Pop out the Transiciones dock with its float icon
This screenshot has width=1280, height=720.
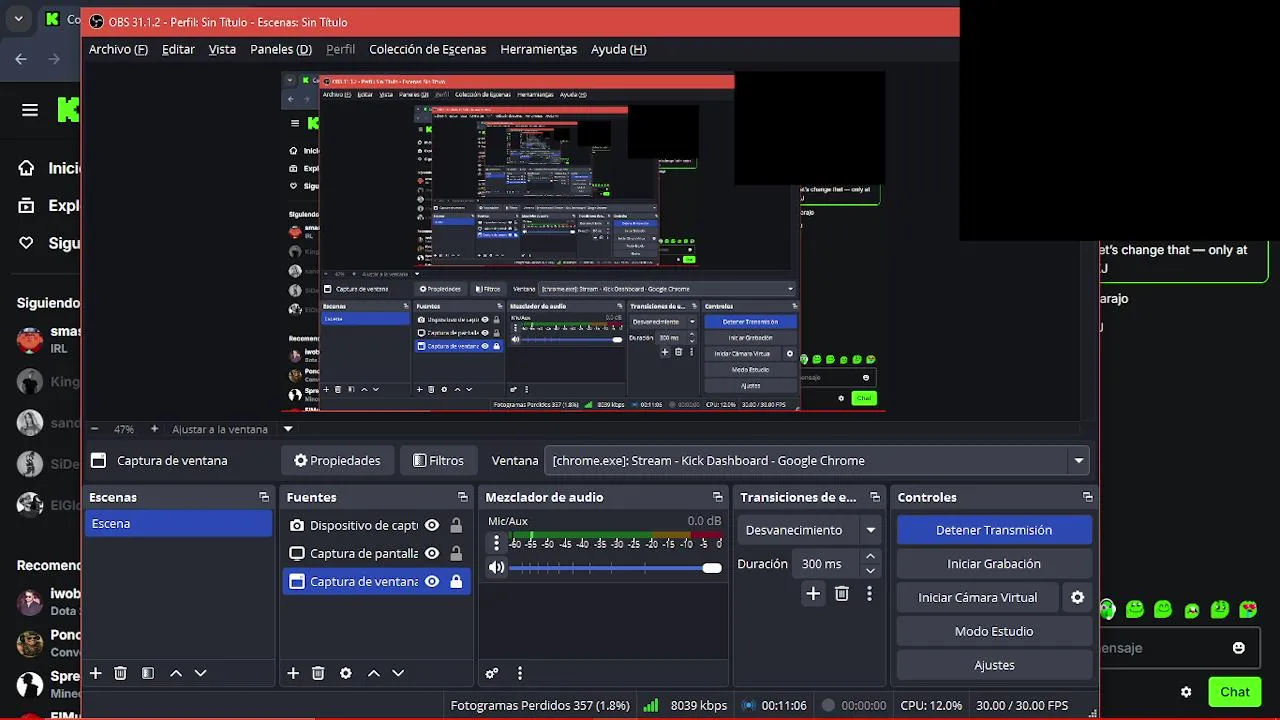(x=875, y=497)
